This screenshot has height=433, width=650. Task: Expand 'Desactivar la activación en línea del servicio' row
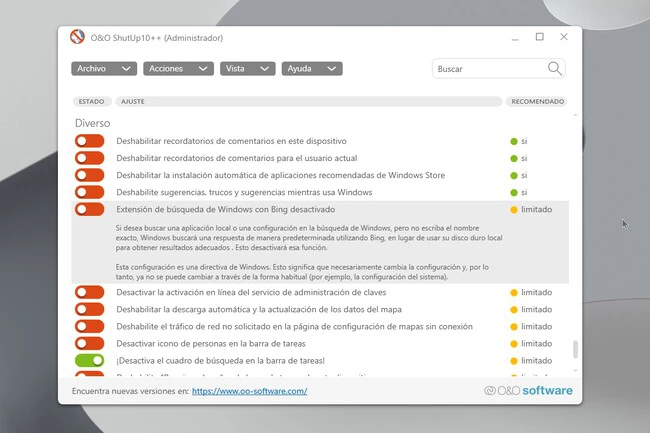pyautogui.click(x=251, y=292)
